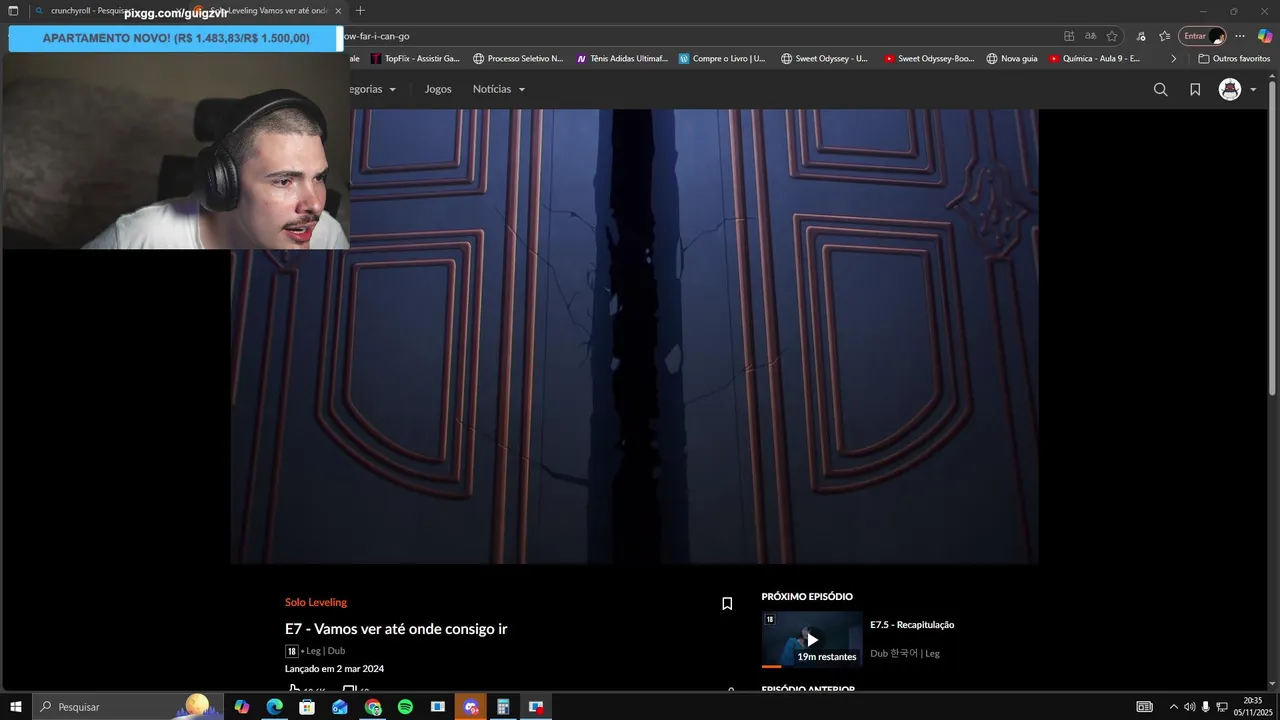Open the purple taskbar app icon
Screen dimensions: 1280x720
pyautogui.click(x=471, y=707)
